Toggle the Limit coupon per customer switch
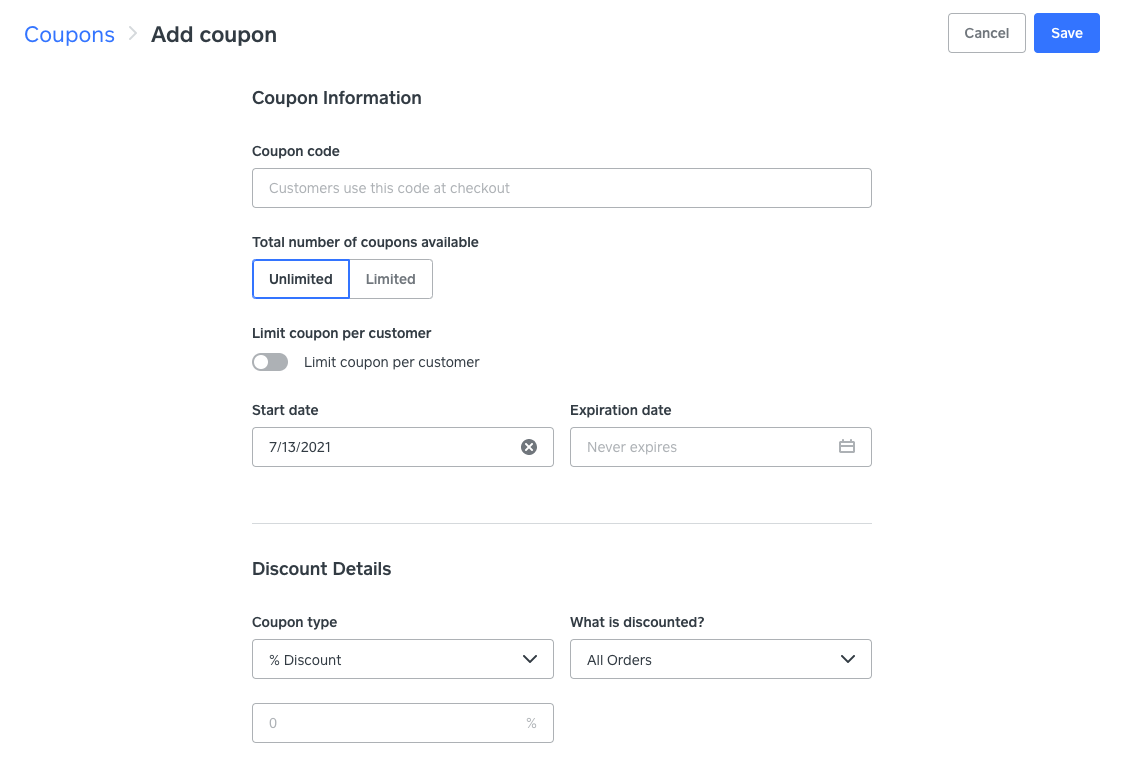Image resolution: width=1129 pixels, height=768 pixels. (x=270, y=362)
